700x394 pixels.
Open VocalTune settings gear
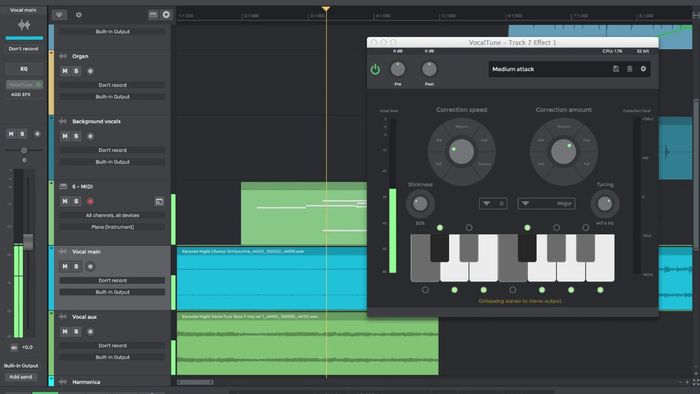(x=643, y=69)
